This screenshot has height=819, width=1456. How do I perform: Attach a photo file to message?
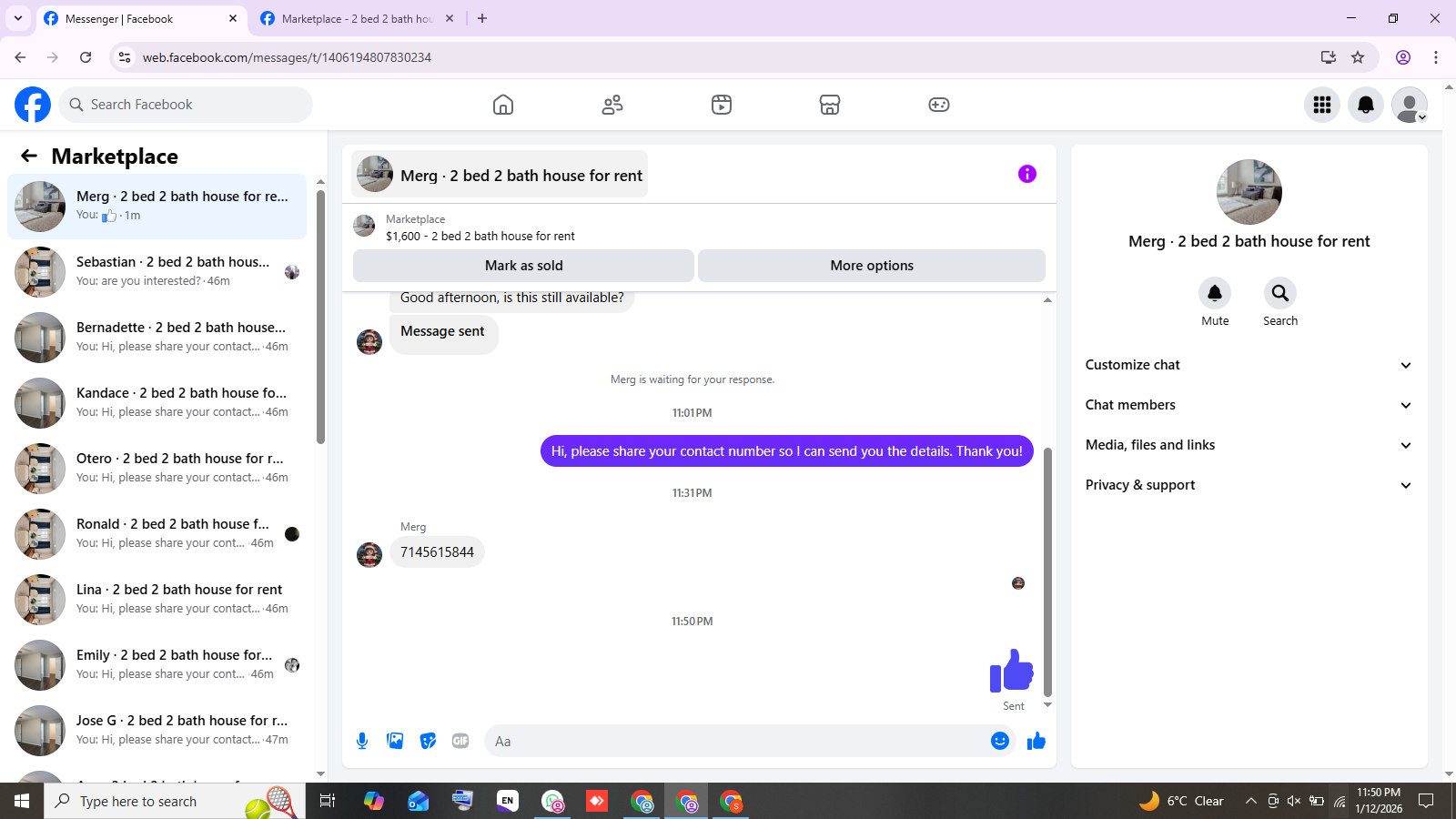point(395,741)
